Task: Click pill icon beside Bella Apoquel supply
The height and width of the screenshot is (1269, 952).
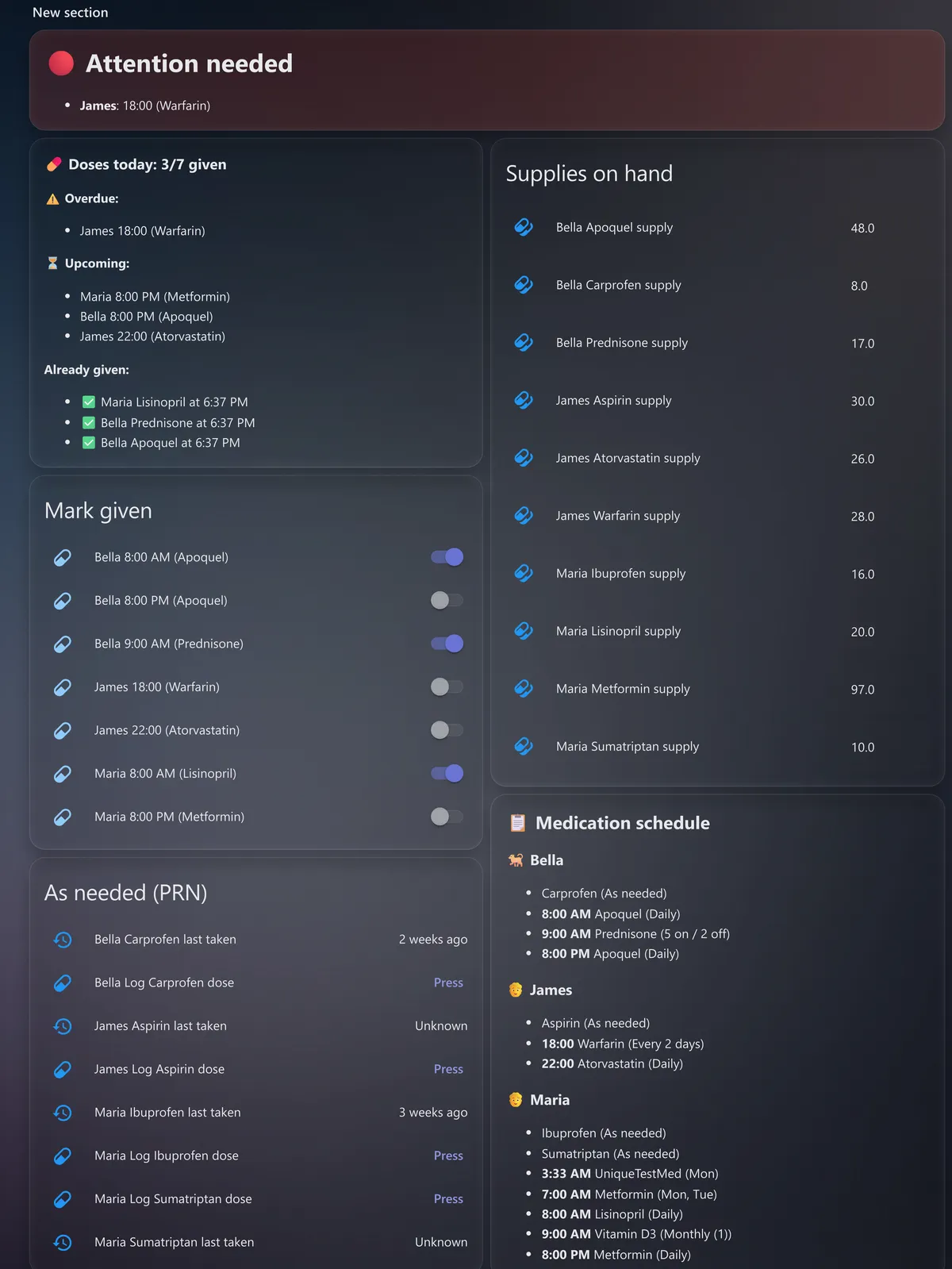Action: click(524, 227)
